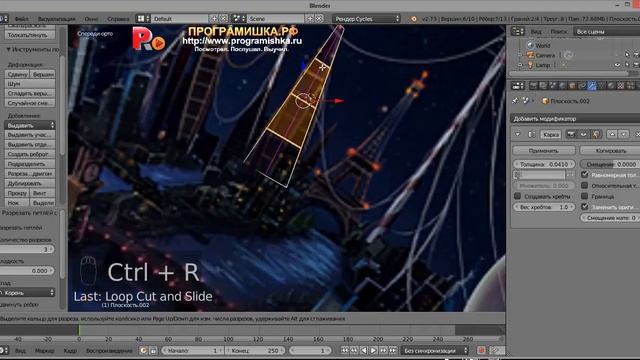Viewport: 640px width, 360px height.
Task: Open the Корень dropdown
Action: (27, 293)
